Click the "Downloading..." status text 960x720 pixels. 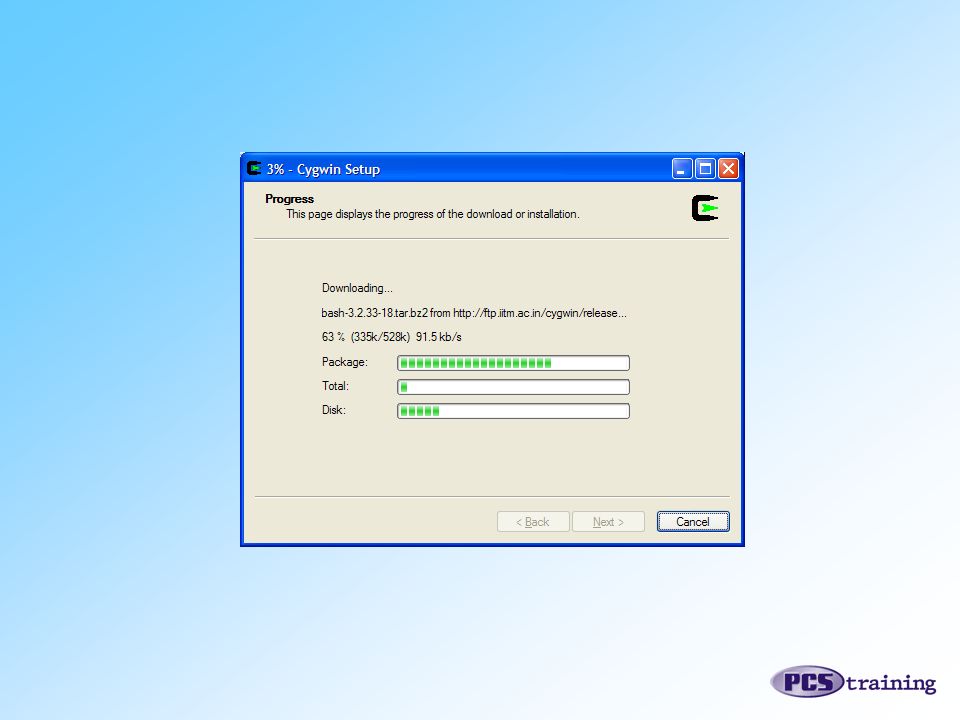[357, 288]
